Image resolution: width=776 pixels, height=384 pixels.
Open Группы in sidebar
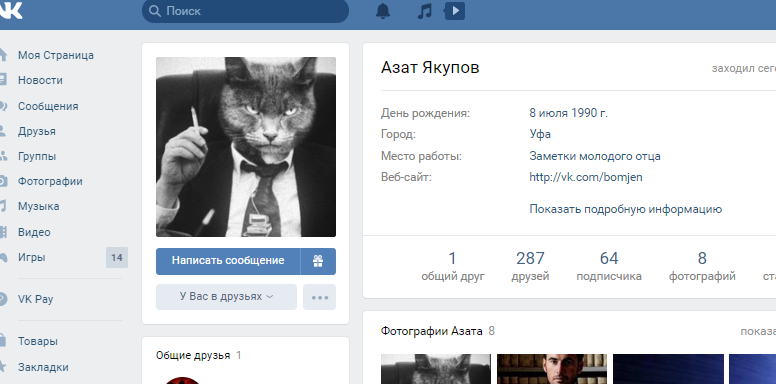(37, 156)
